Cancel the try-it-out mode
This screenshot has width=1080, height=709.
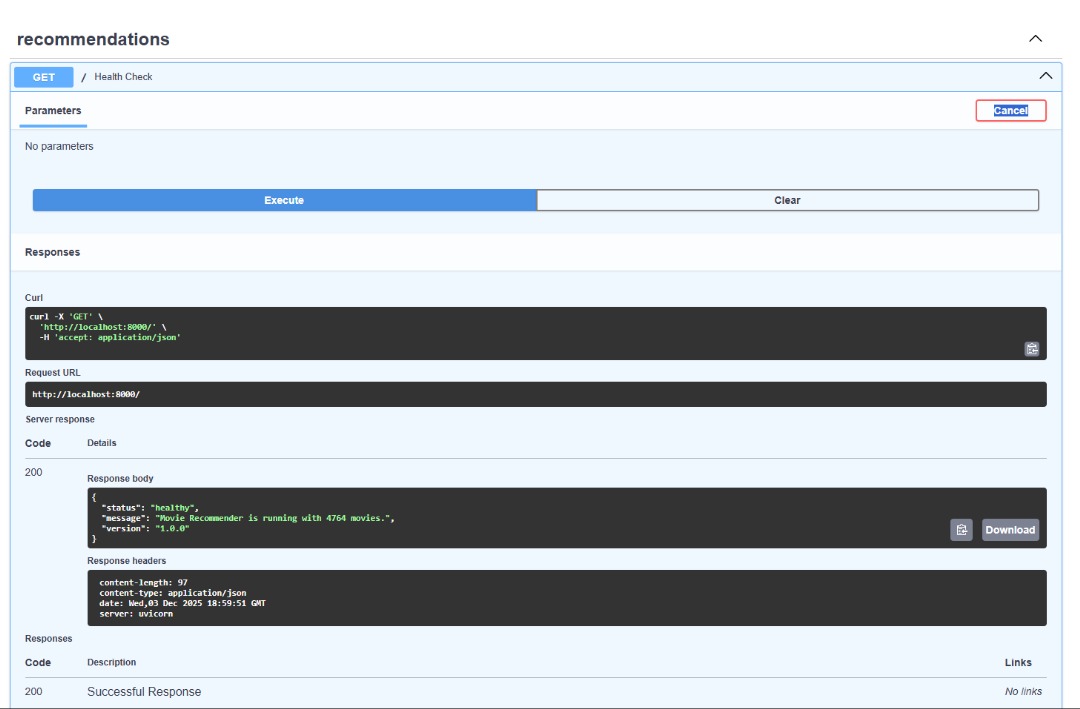click(1013, 111)
